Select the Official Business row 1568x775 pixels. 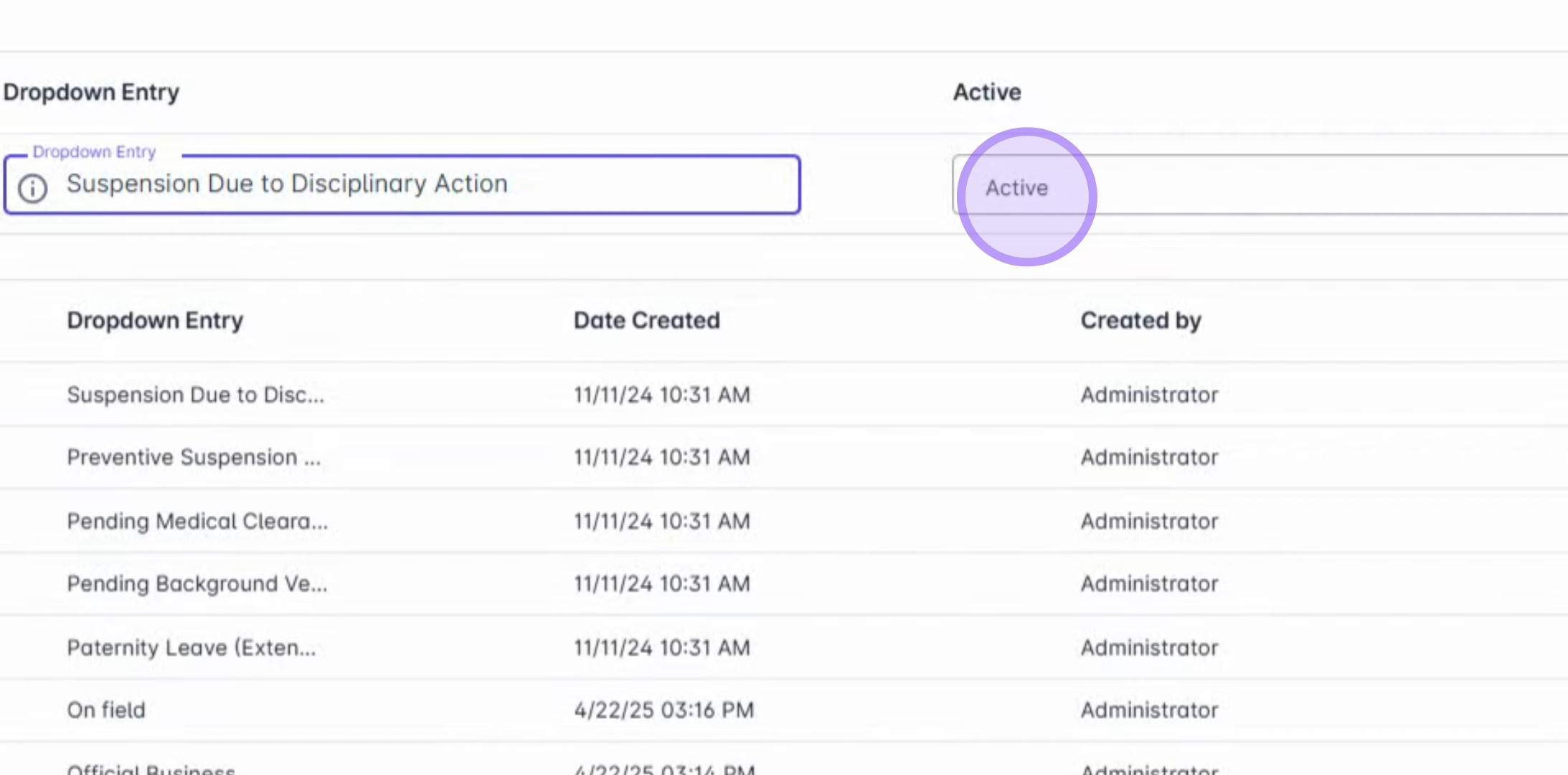pyautogui.click(x=151, y=769)
